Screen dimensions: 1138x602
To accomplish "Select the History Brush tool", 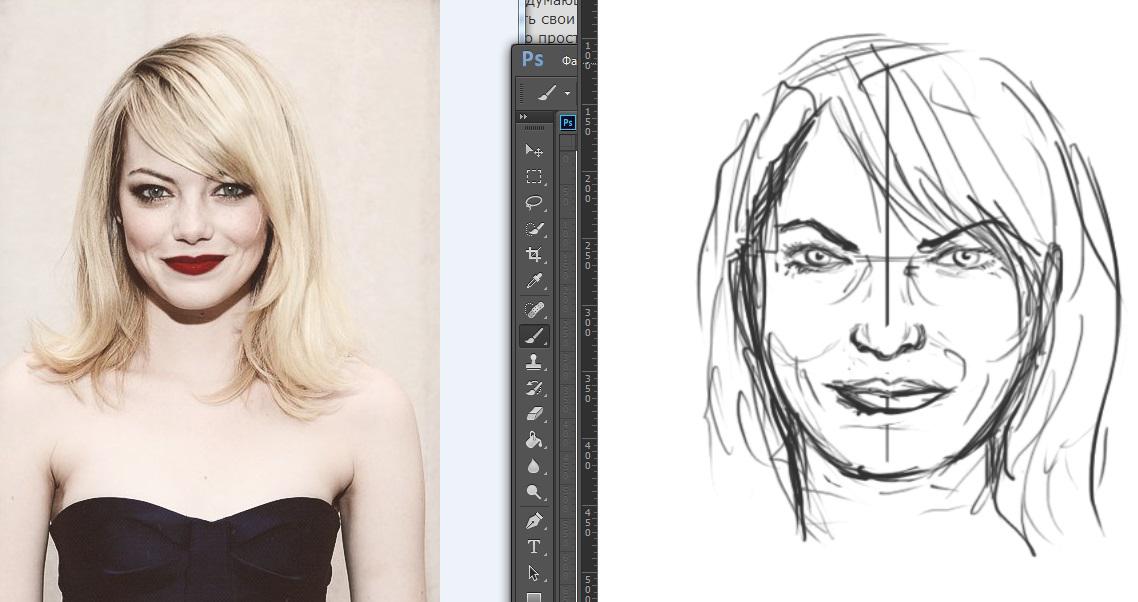I will [x=534, y=389].
